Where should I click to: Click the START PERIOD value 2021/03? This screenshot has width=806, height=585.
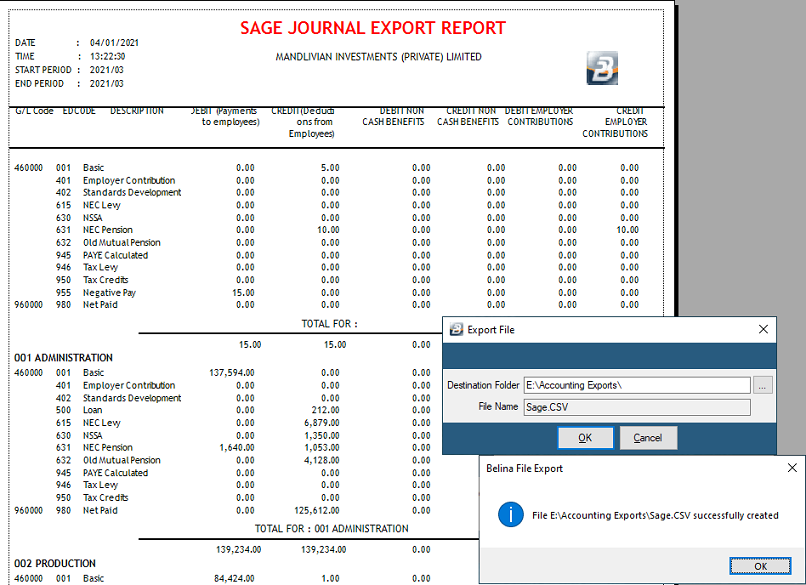(x=106, y=69)
